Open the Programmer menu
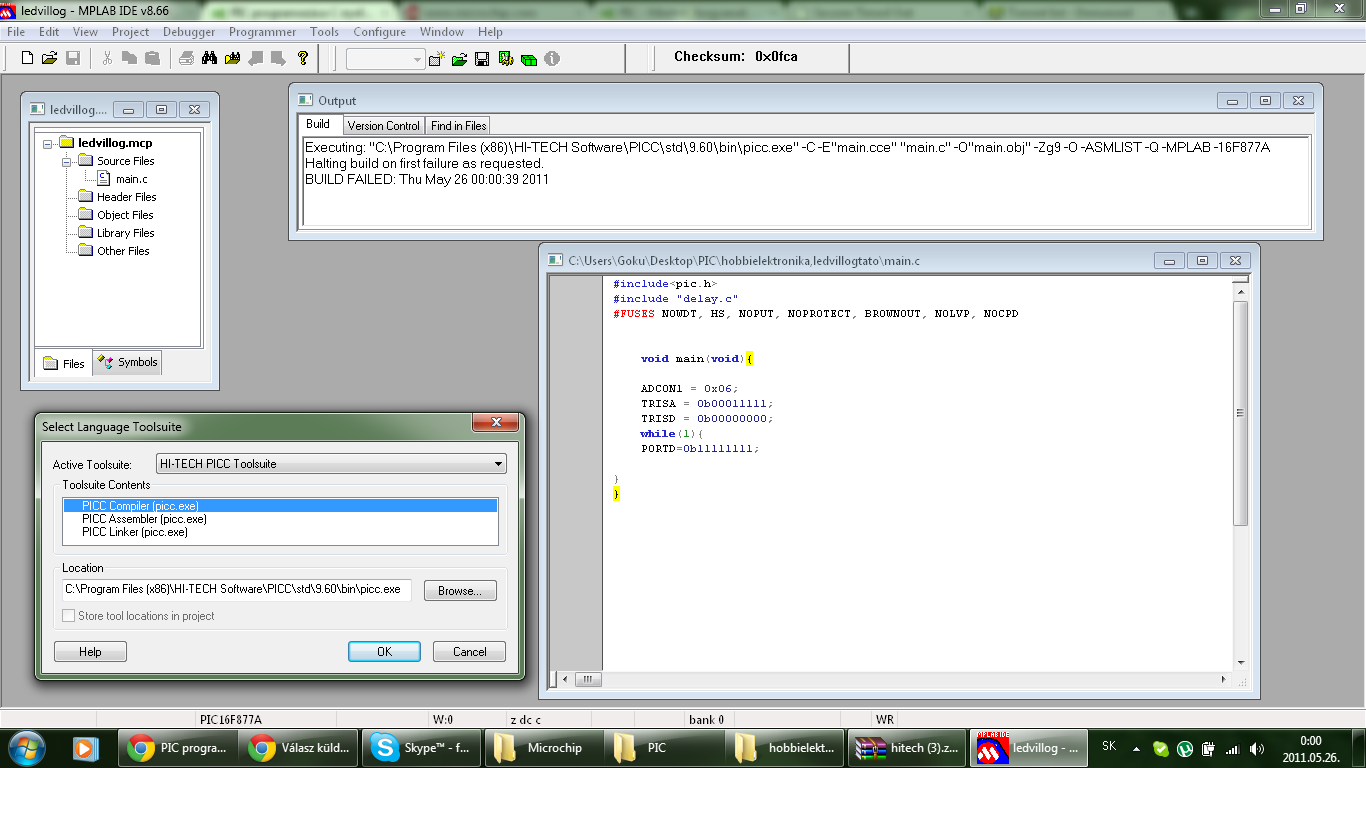1366x819 pixels. (262, 32)
